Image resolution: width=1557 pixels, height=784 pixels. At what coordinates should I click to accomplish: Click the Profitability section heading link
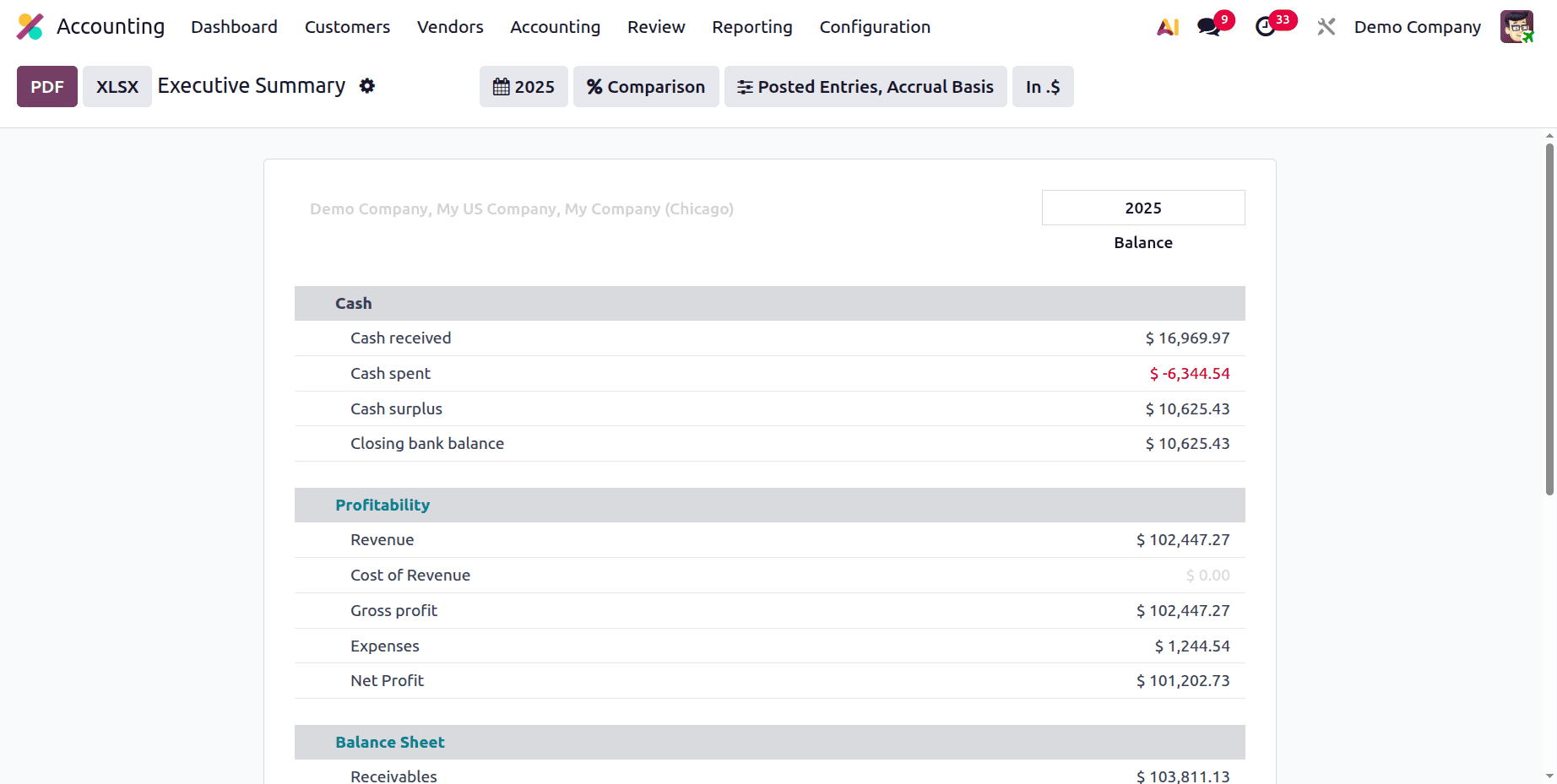click(x=382, y=505)
